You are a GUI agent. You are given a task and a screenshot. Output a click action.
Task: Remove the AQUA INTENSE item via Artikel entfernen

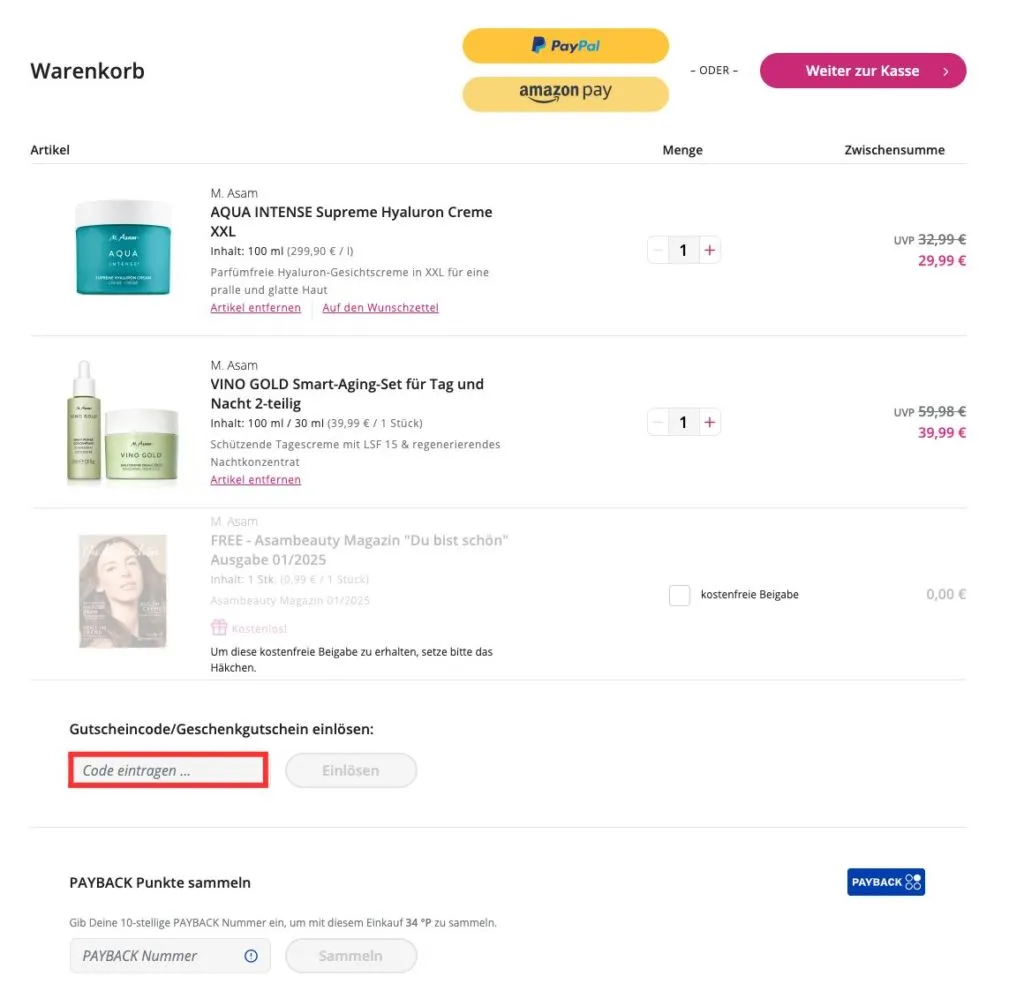coord(255,307)
